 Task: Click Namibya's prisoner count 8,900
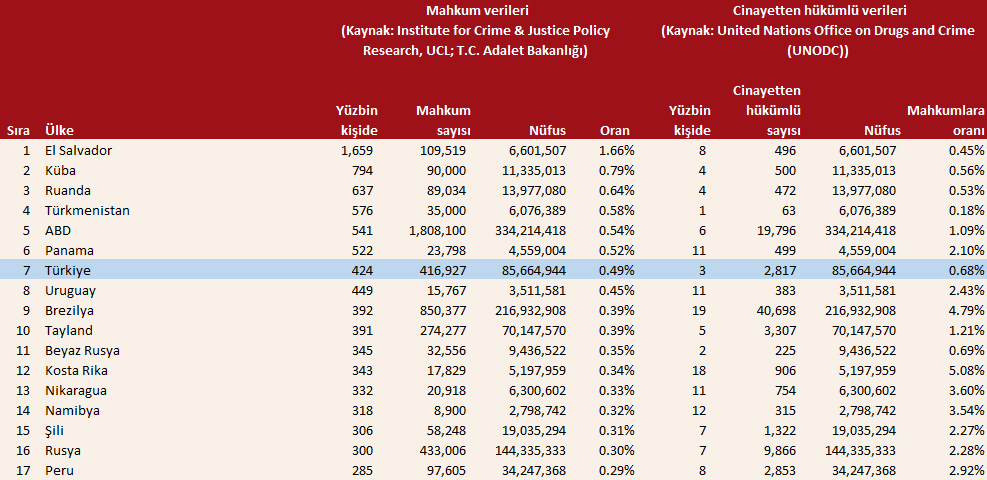pos(452,410)
